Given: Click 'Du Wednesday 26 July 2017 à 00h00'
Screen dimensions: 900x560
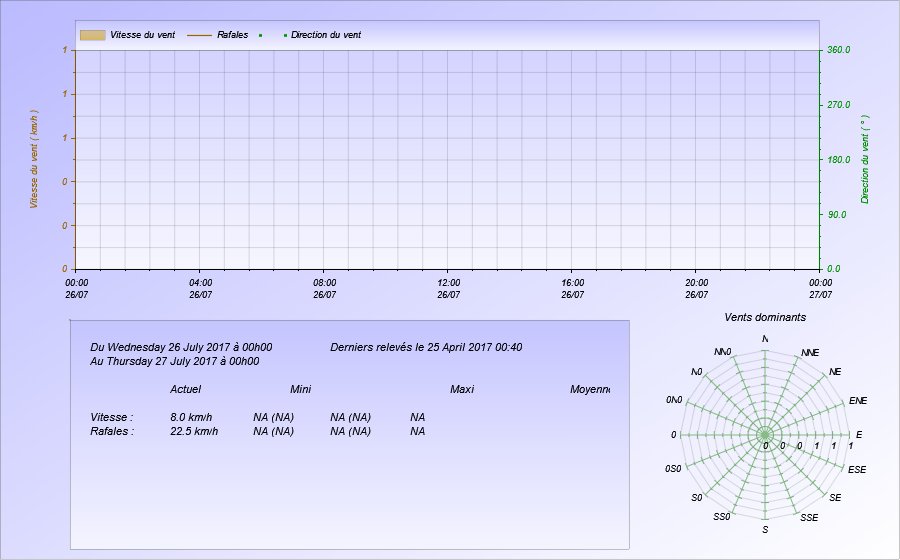Looking at the screenshot, I should (181, 347).
